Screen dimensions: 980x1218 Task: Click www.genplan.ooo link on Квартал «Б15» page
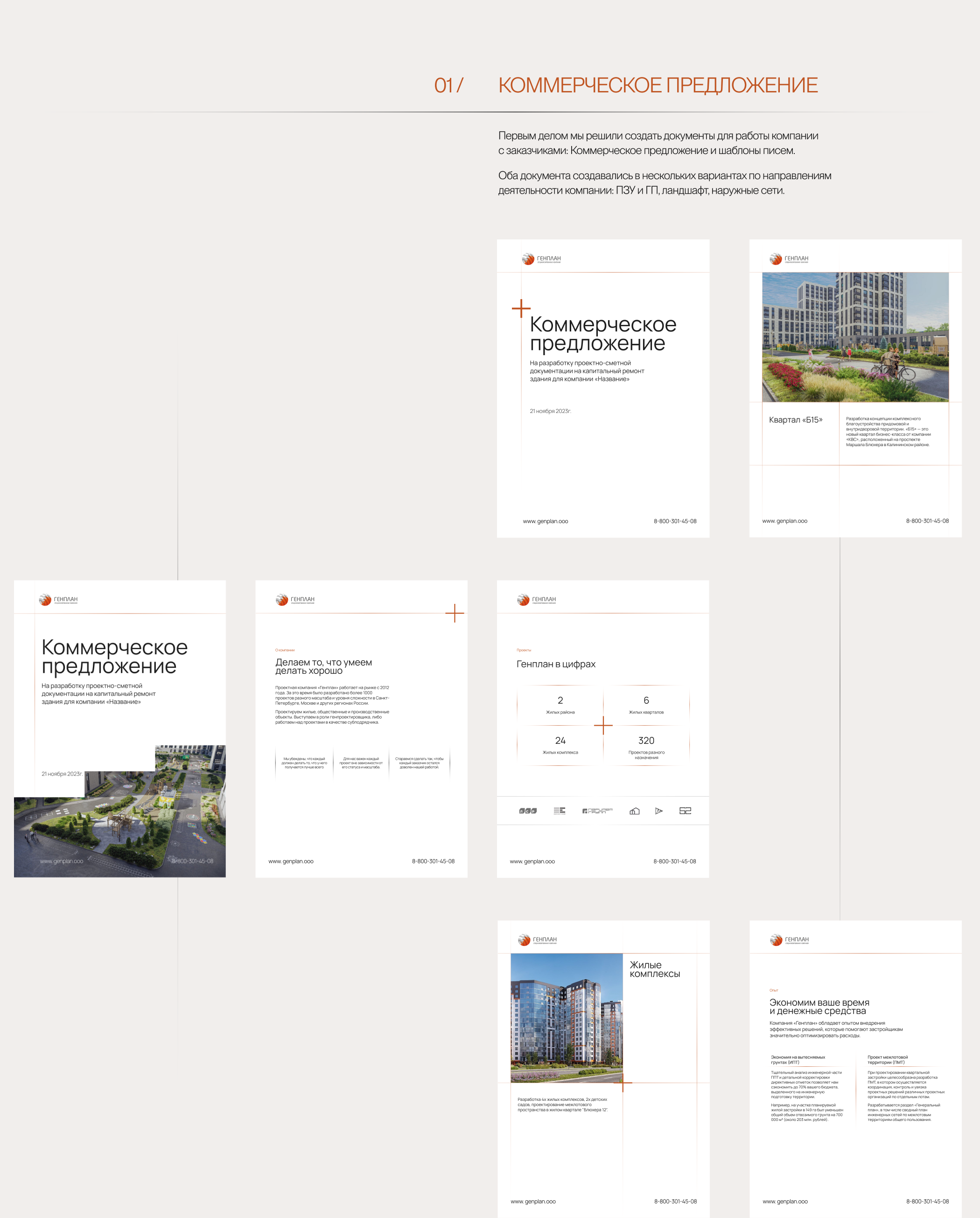(x=784, y=521)
